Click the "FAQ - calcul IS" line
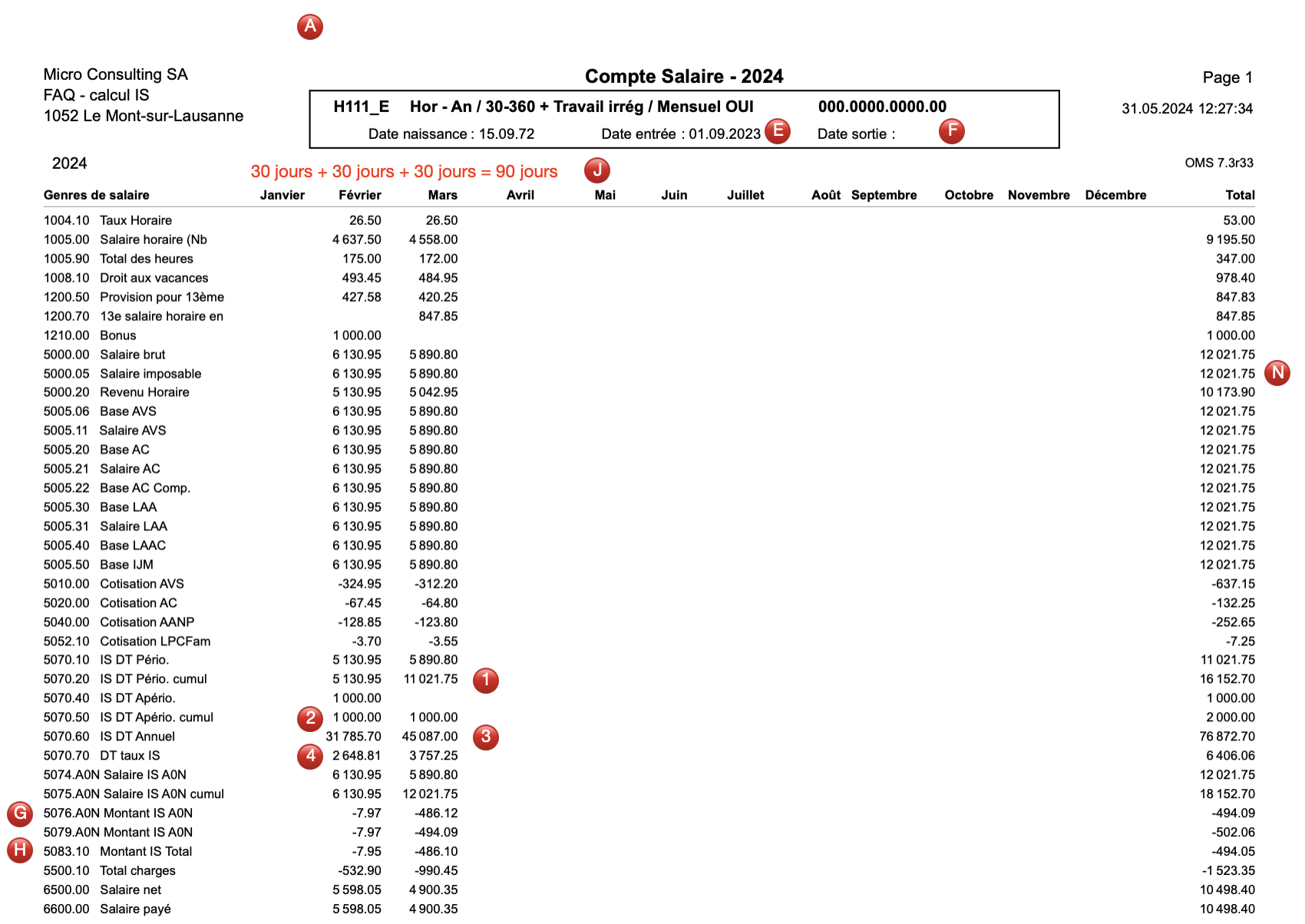 tap(96, 95)
